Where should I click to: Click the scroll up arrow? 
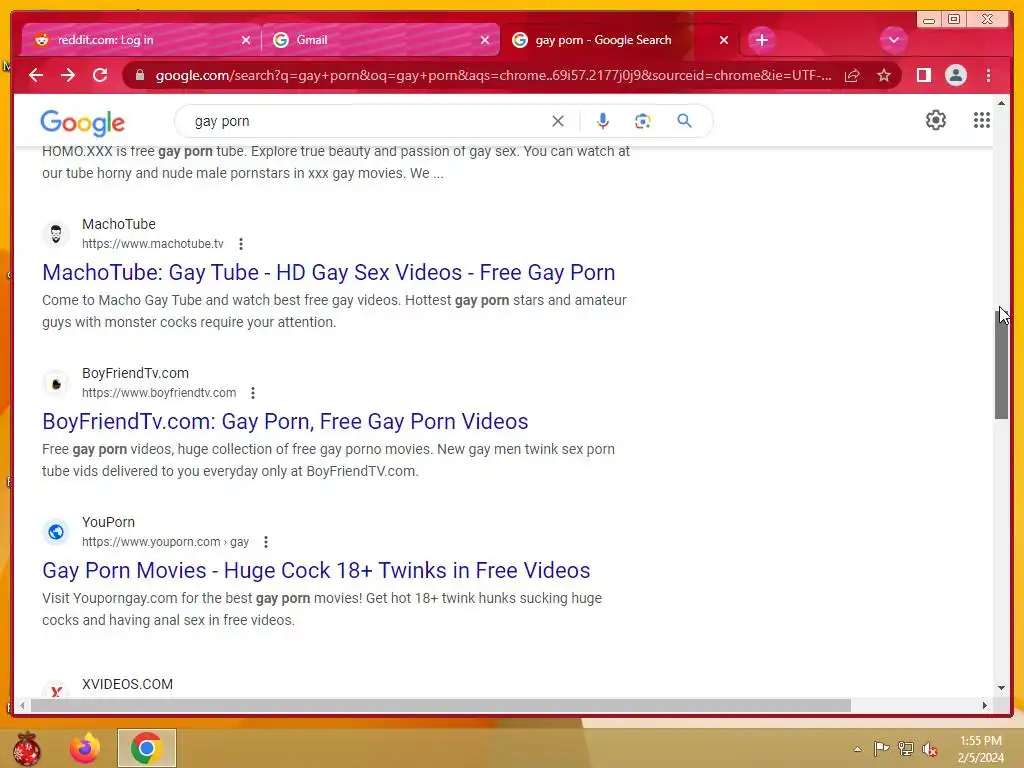click(x=1002, y=103)
